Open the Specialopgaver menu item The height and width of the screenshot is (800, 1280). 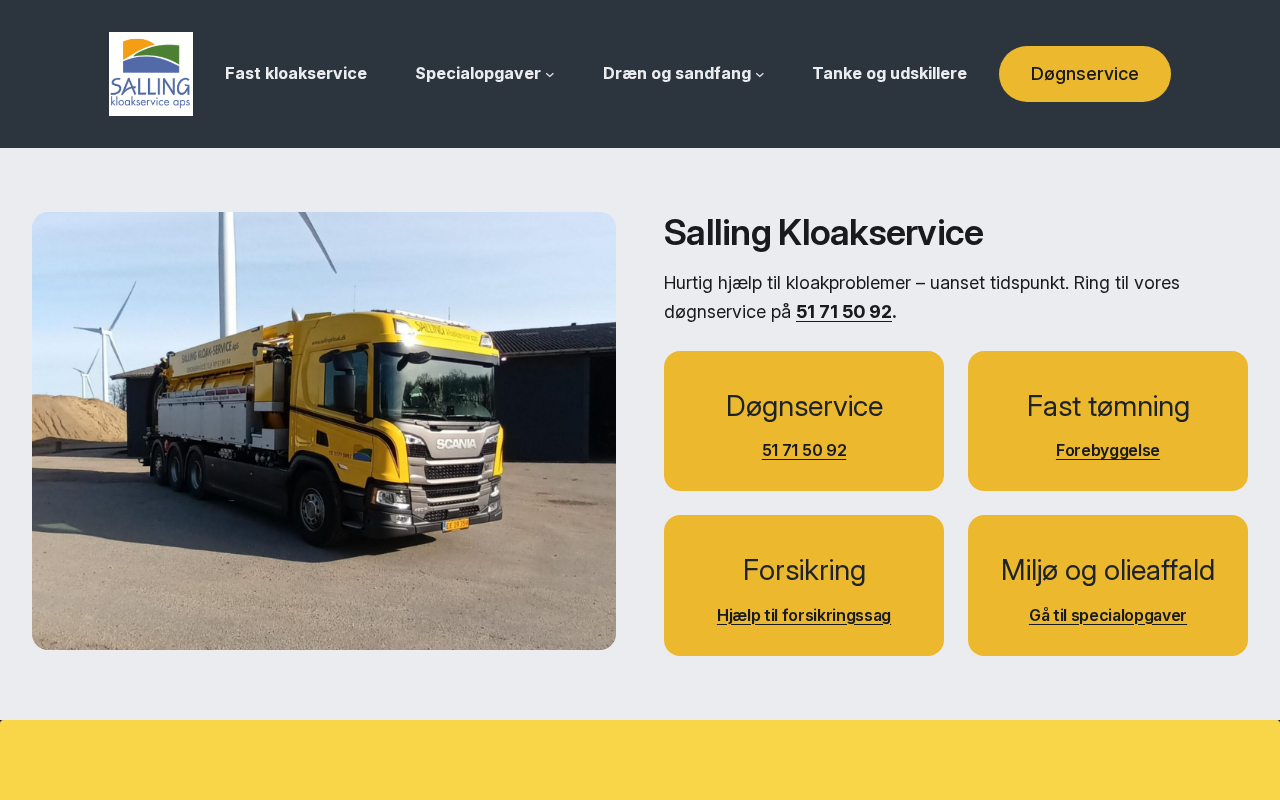click(478, 73)
